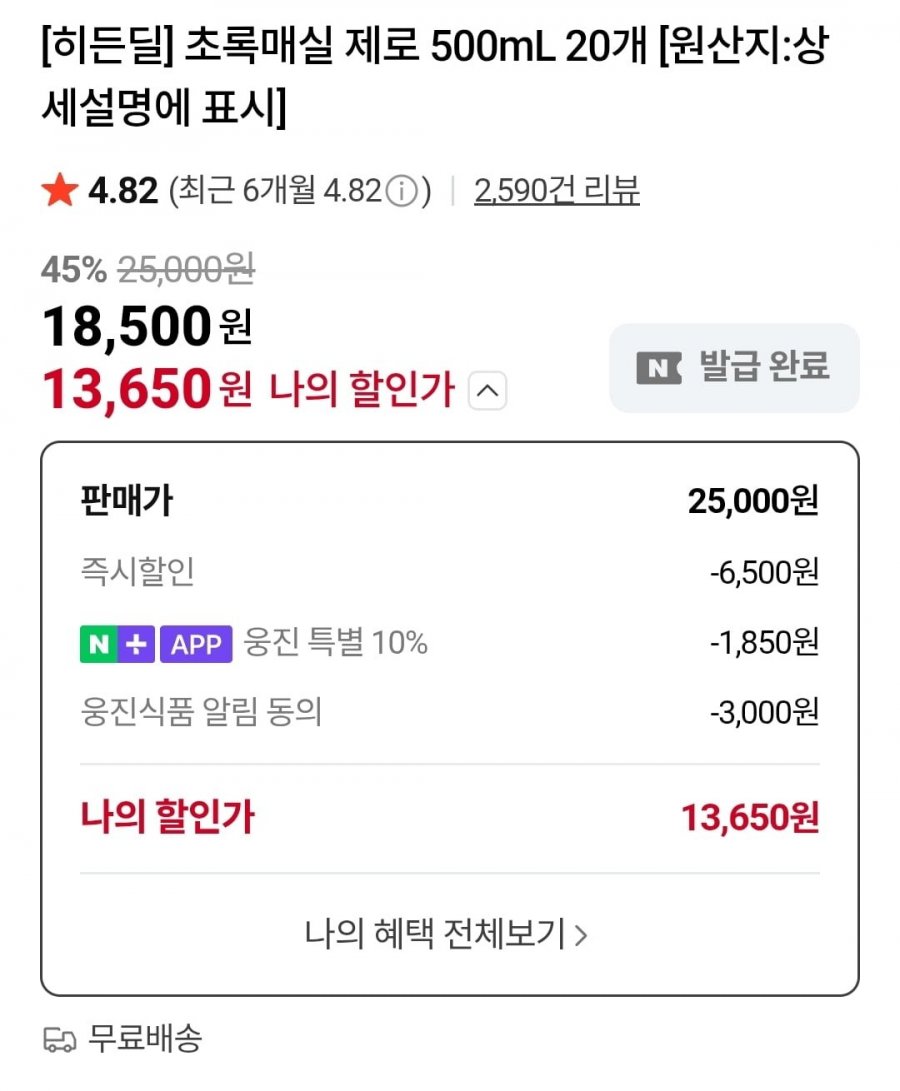This screenshot has width=900, height=1091.
Task: Click the N coupon icon in 발급 완료
Action: 659,367
